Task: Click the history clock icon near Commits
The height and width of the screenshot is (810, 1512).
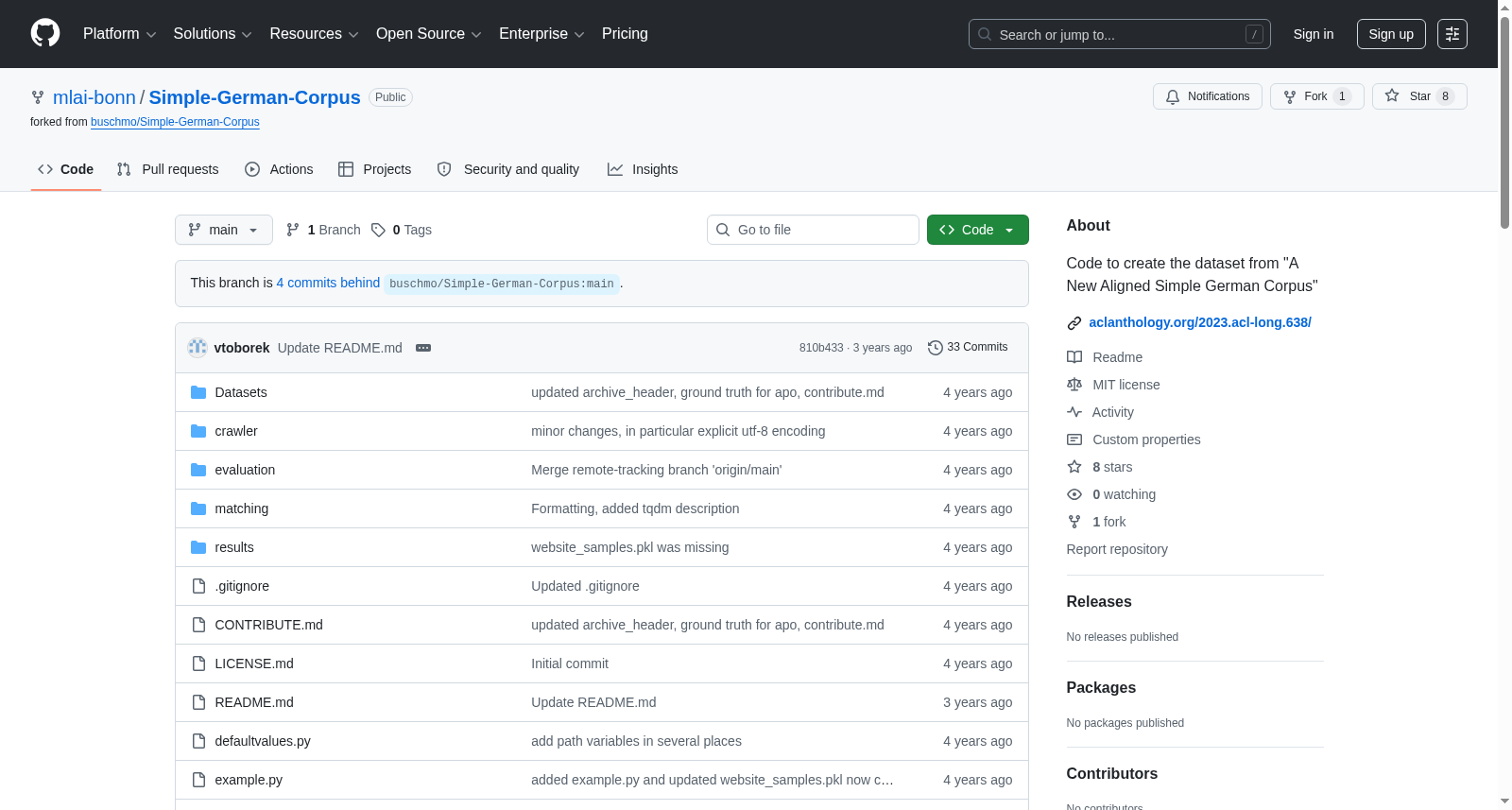Action: (x=936, y=348)
